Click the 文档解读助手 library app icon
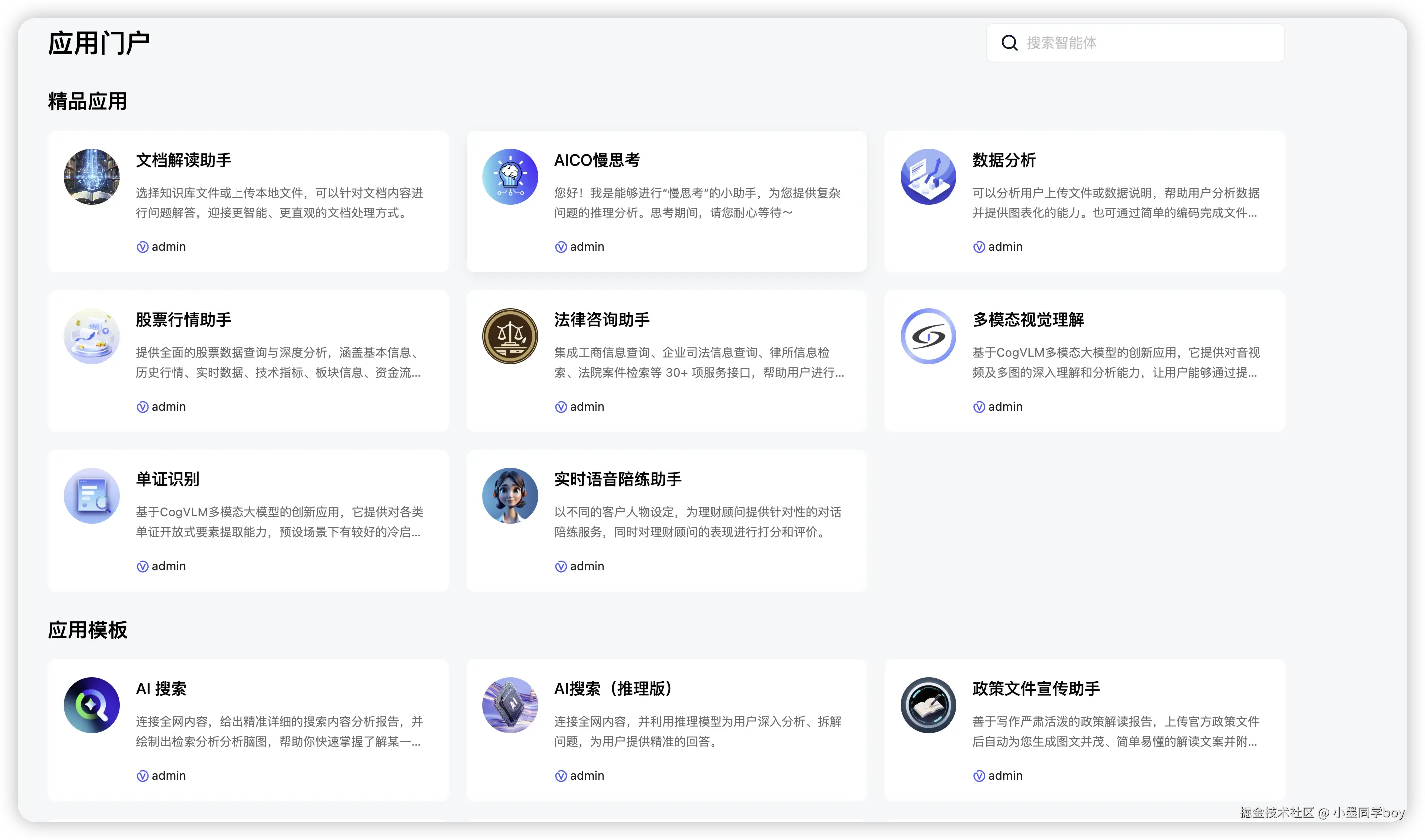 click(92, 177)
